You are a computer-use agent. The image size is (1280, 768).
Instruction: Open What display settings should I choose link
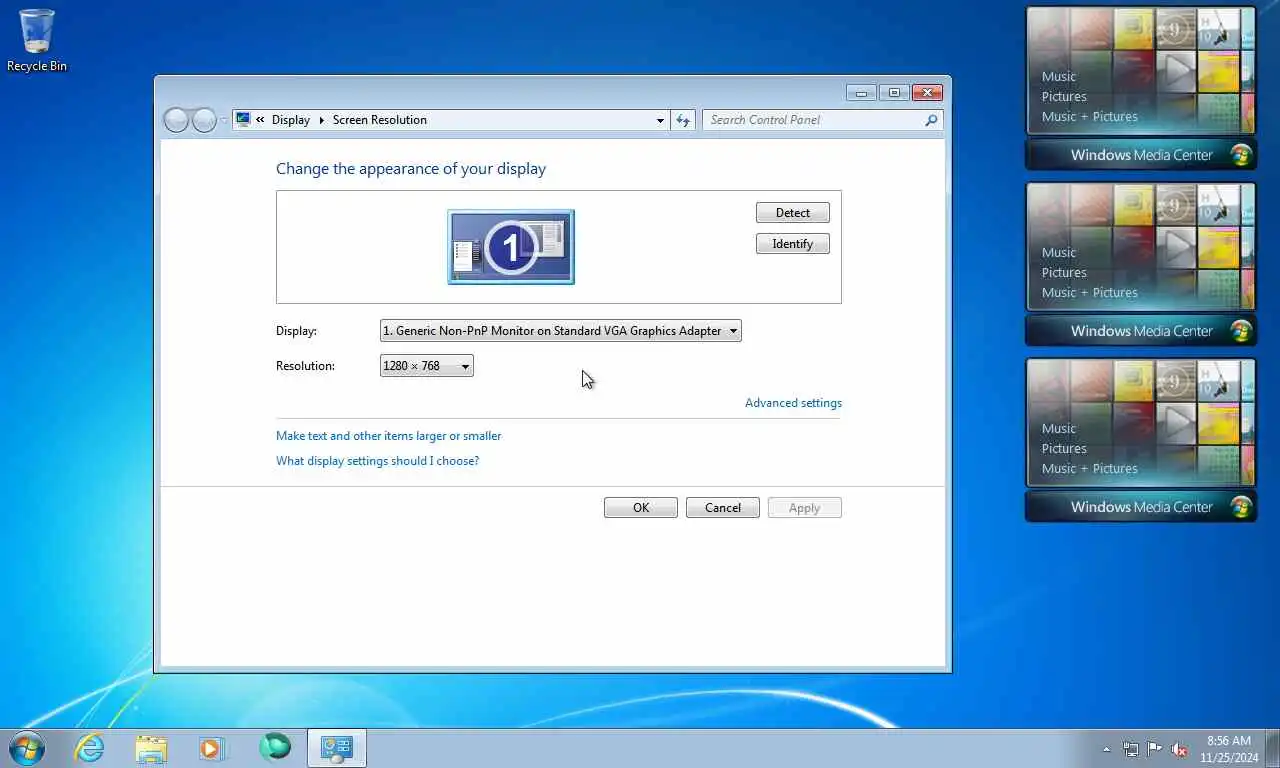point(378,461)
